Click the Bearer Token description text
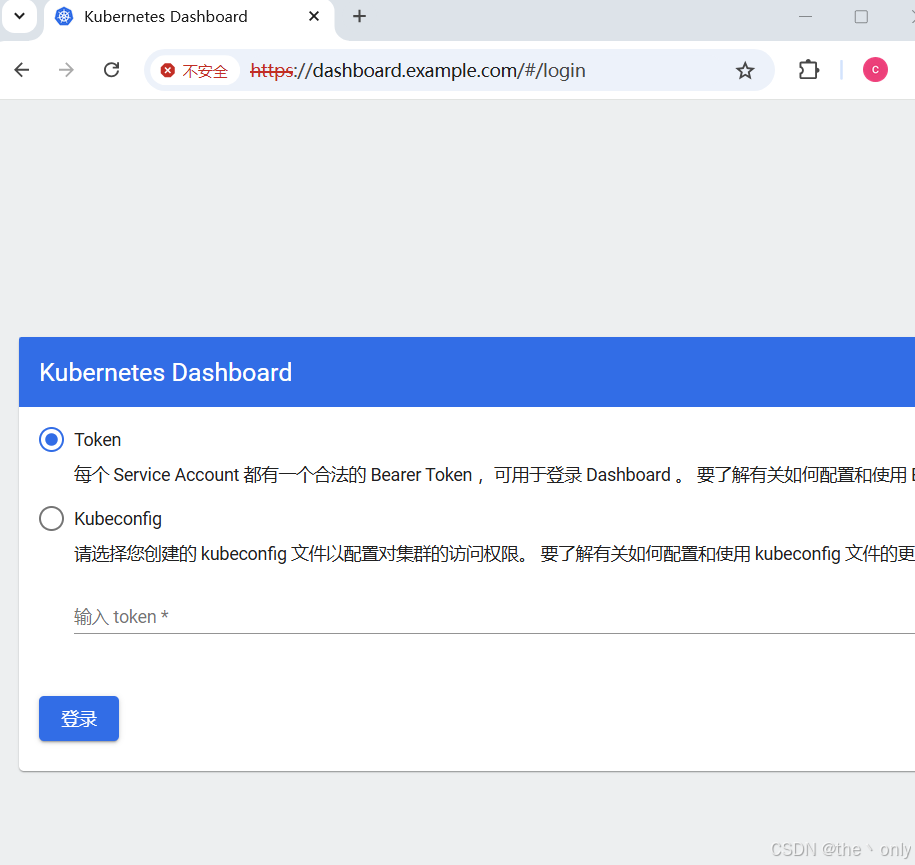The height and width of the screenshot is (865, 915). [x=494, y=475]
